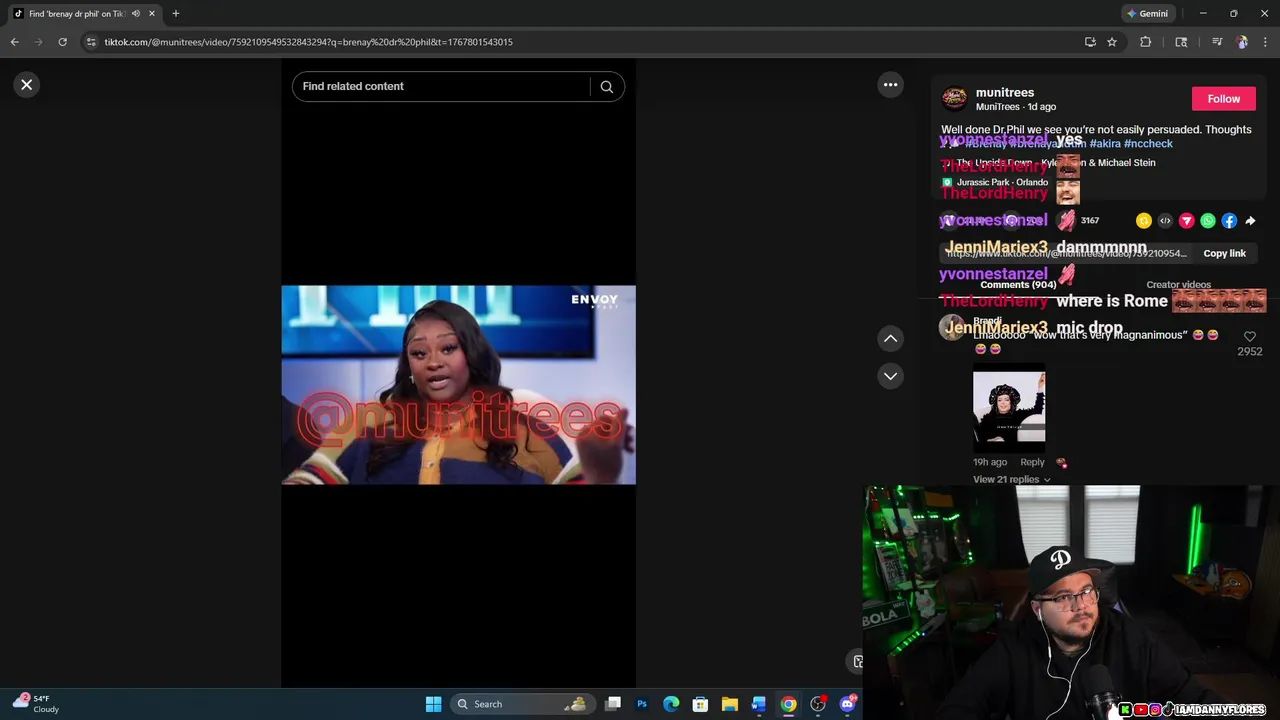The height and width of the screenshot is (720, 1280).
Task: Open Google Lens search icon in toolbar
Action: (1181, 42)
